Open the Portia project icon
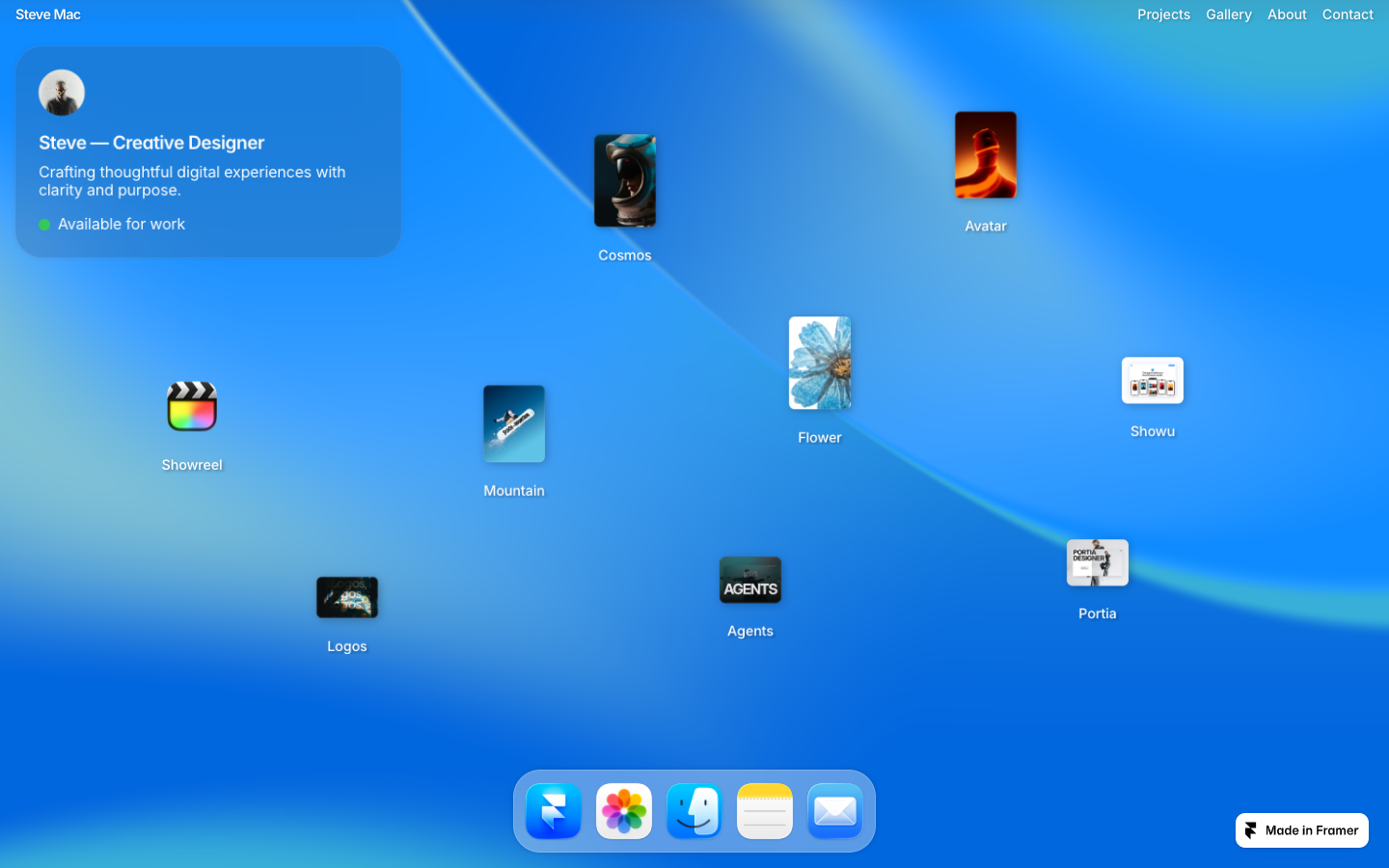1389x868 pixels. 1098,563
